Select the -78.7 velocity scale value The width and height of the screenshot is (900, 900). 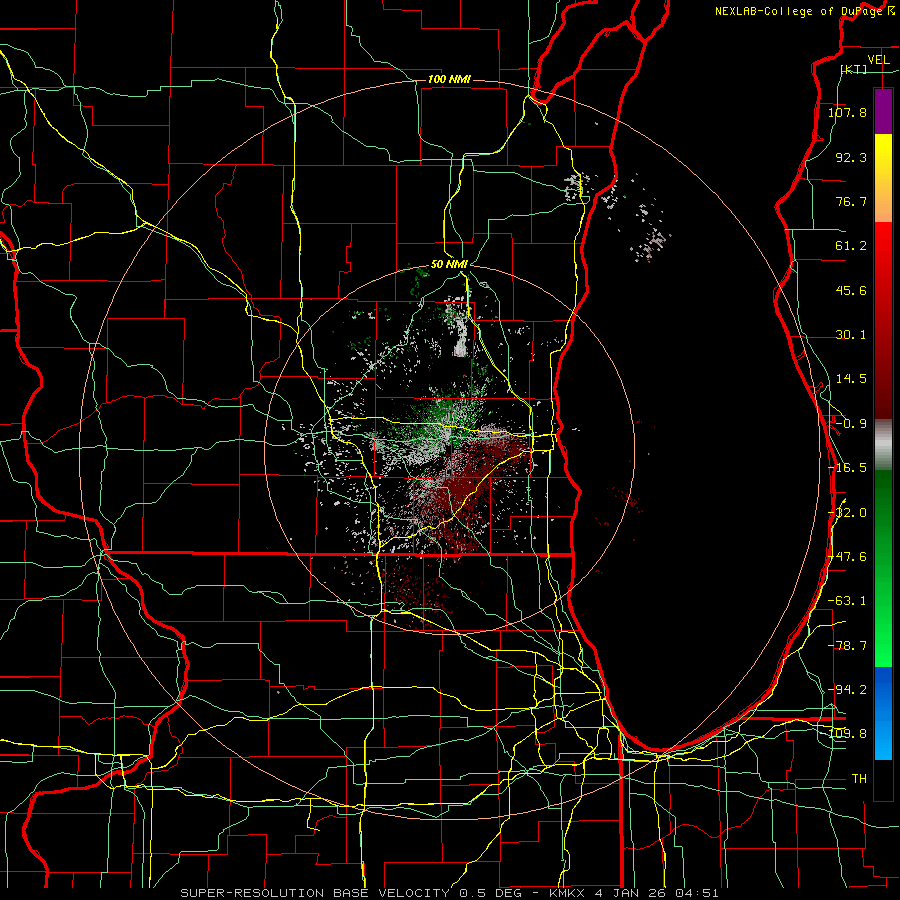(x=847, y=646)
